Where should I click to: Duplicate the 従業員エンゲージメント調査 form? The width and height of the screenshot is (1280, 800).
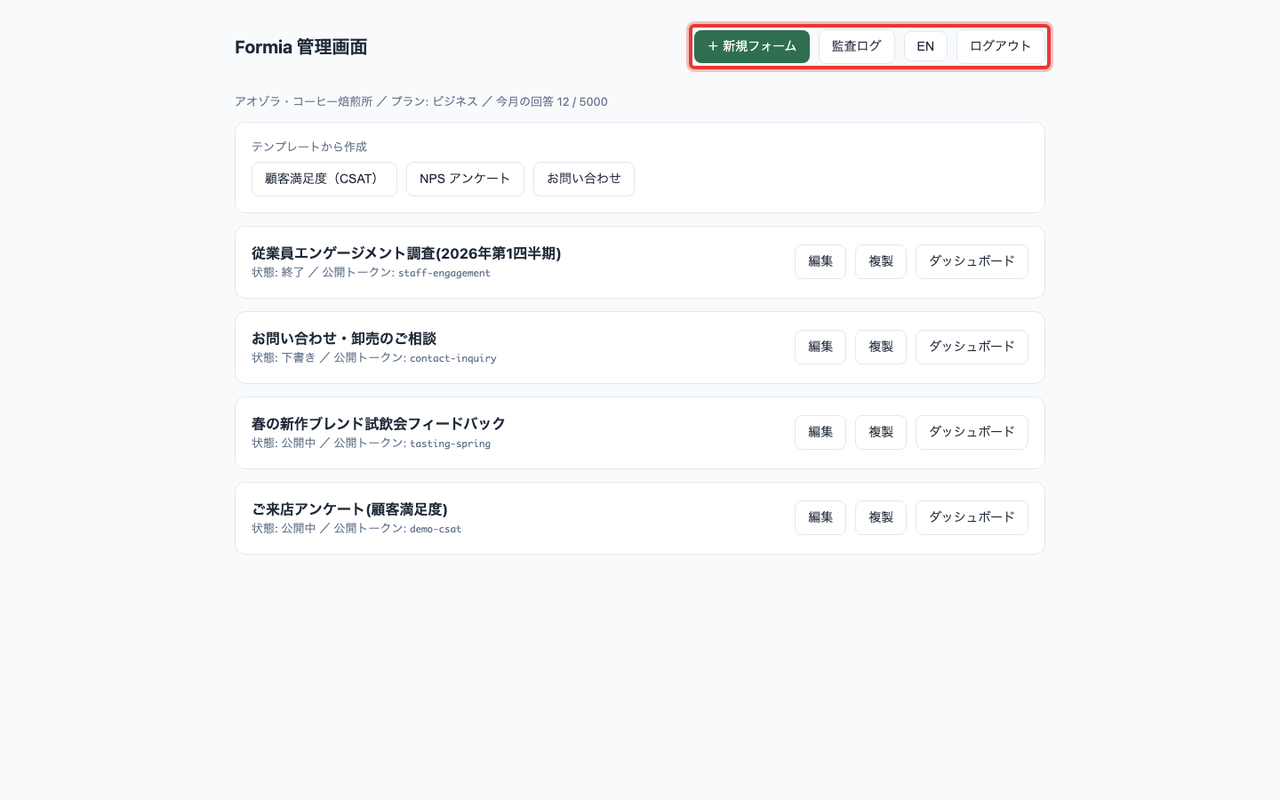tap(881, 262)
